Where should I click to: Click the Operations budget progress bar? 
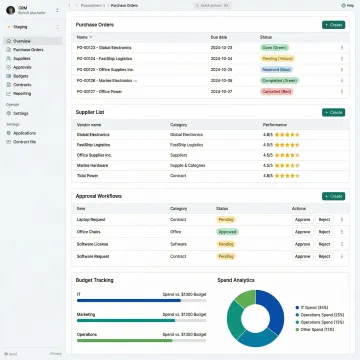142,340
